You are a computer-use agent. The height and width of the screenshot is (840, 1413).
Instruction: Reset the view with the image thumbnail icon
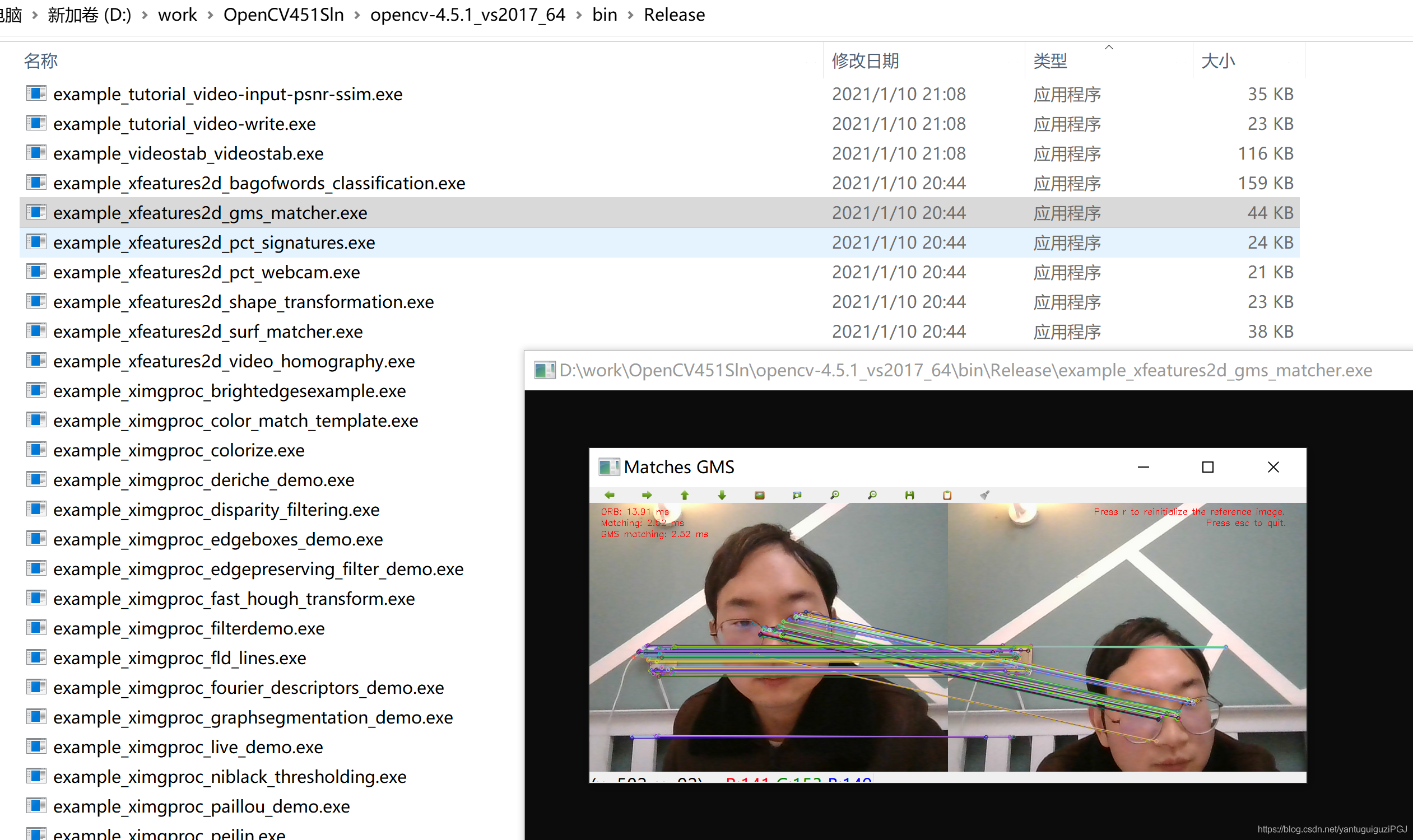click(x=760, y=495)
